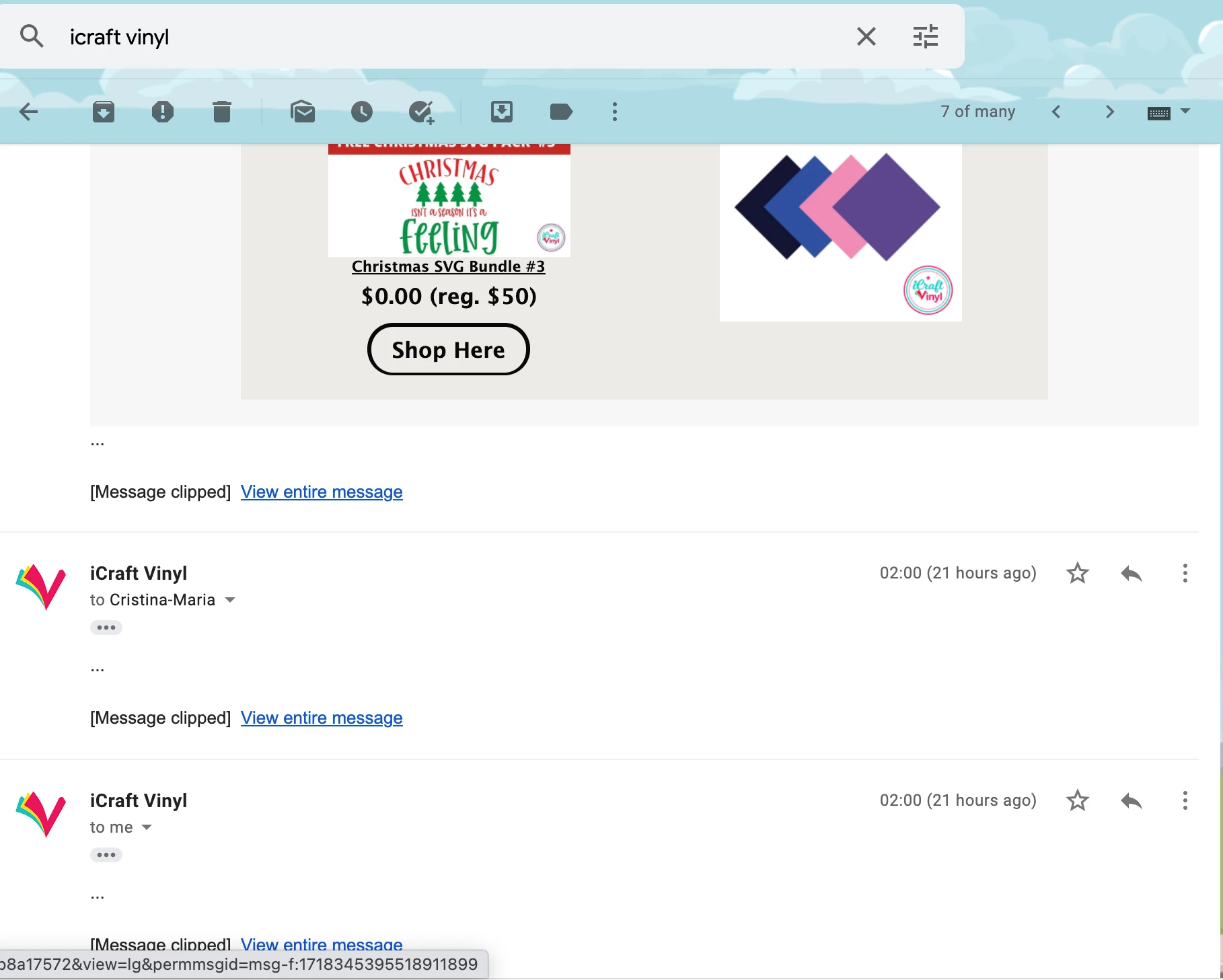The image size is (1223, 980).
Task: Snooze the conversation
Action: coord(362,112)
